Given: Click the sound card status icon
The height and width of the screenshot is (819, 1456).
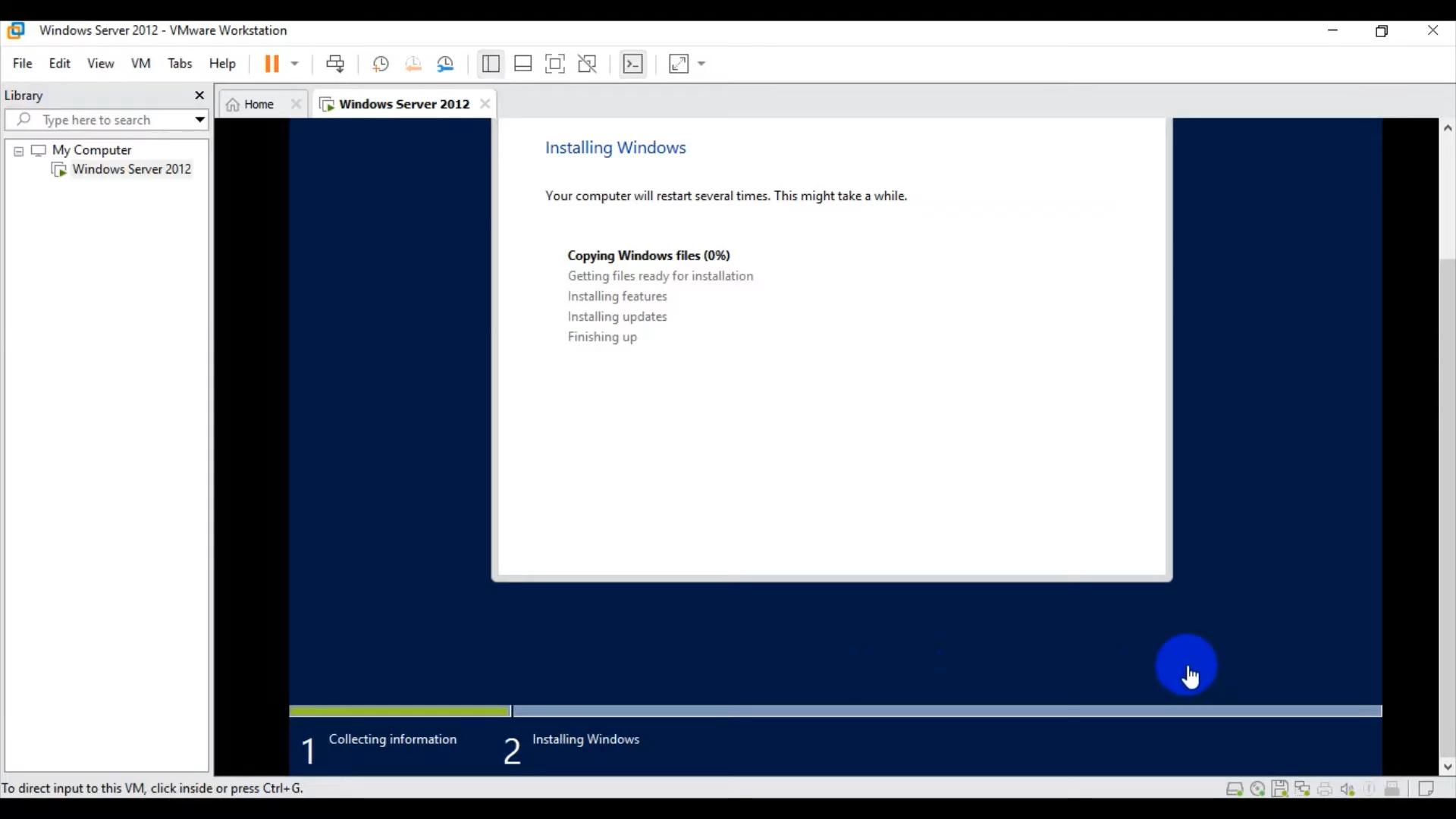Looking at the screenshot, I should point(1348,789).
